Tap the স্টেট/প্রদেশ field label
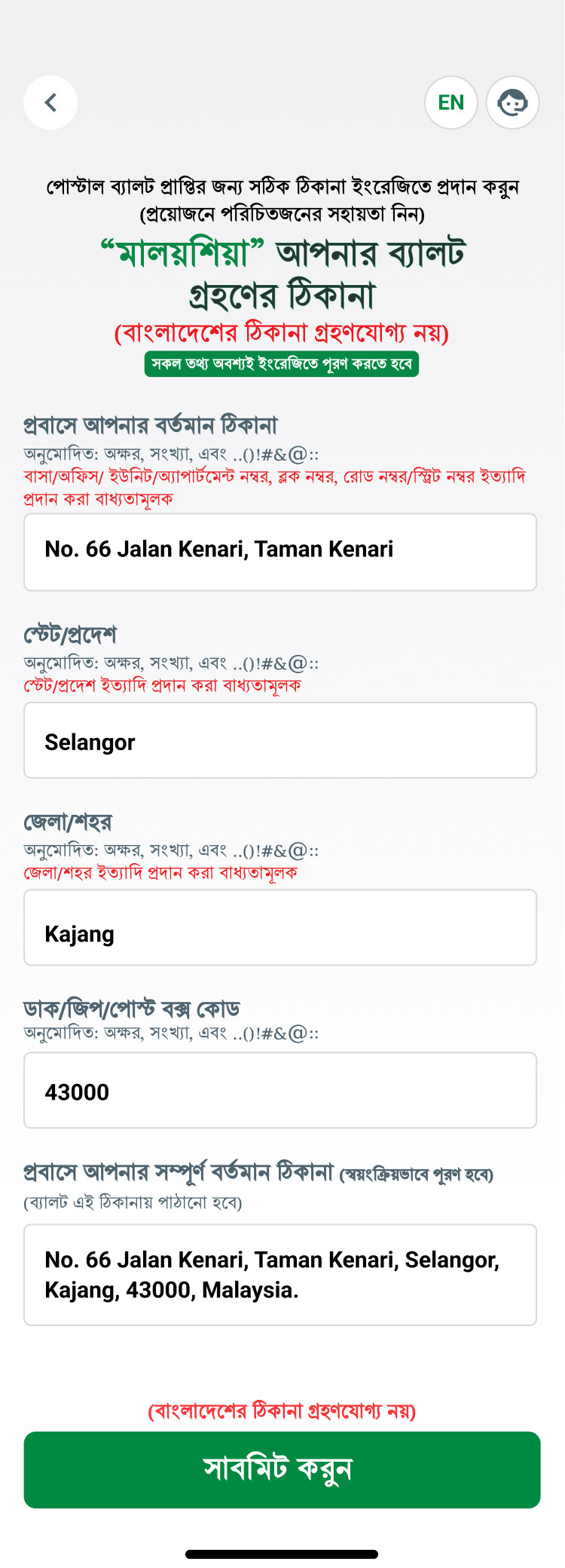This screenshot has width=565, height=1568. point(70,635)
